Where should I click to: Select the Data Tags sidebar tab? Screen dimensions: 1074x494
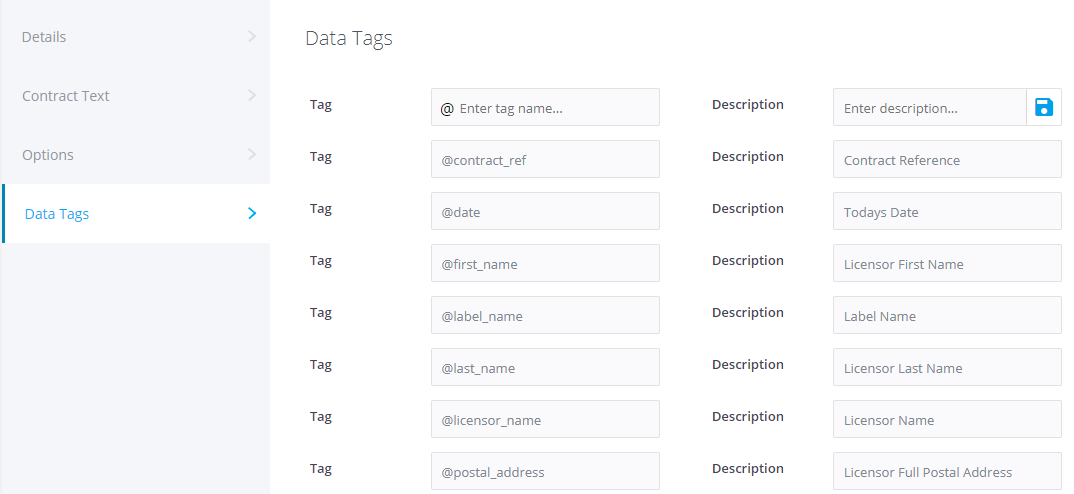click(x=57, y=214)
